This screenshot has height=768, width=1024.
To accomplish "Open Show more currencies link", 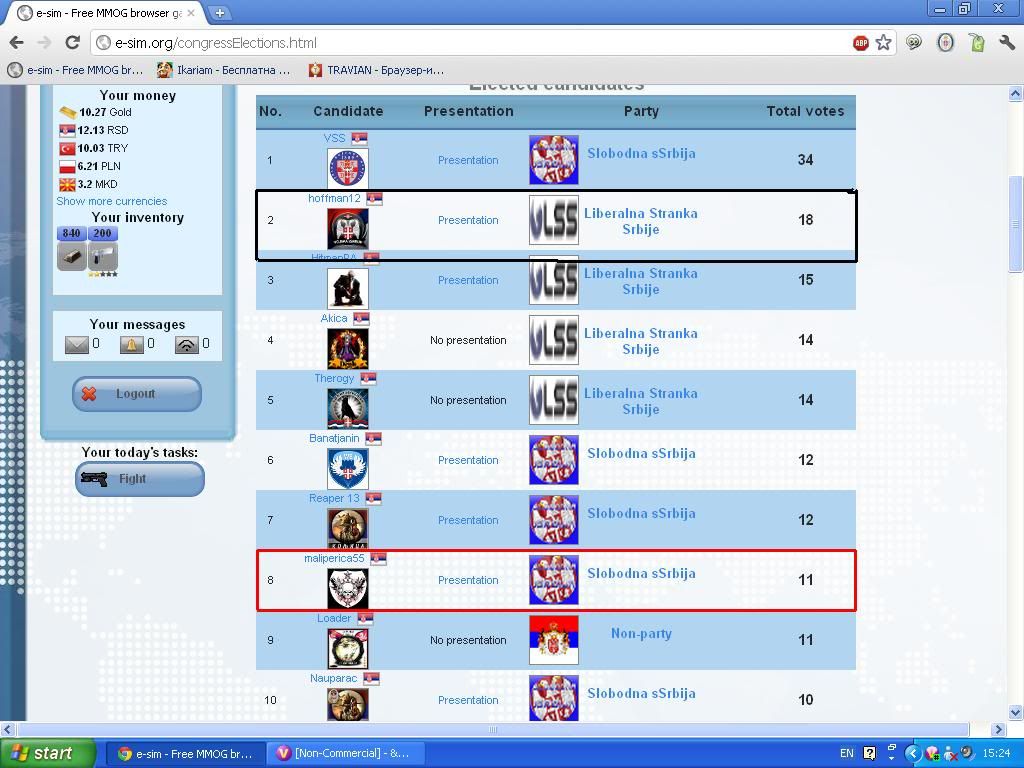I will [111, 201].
